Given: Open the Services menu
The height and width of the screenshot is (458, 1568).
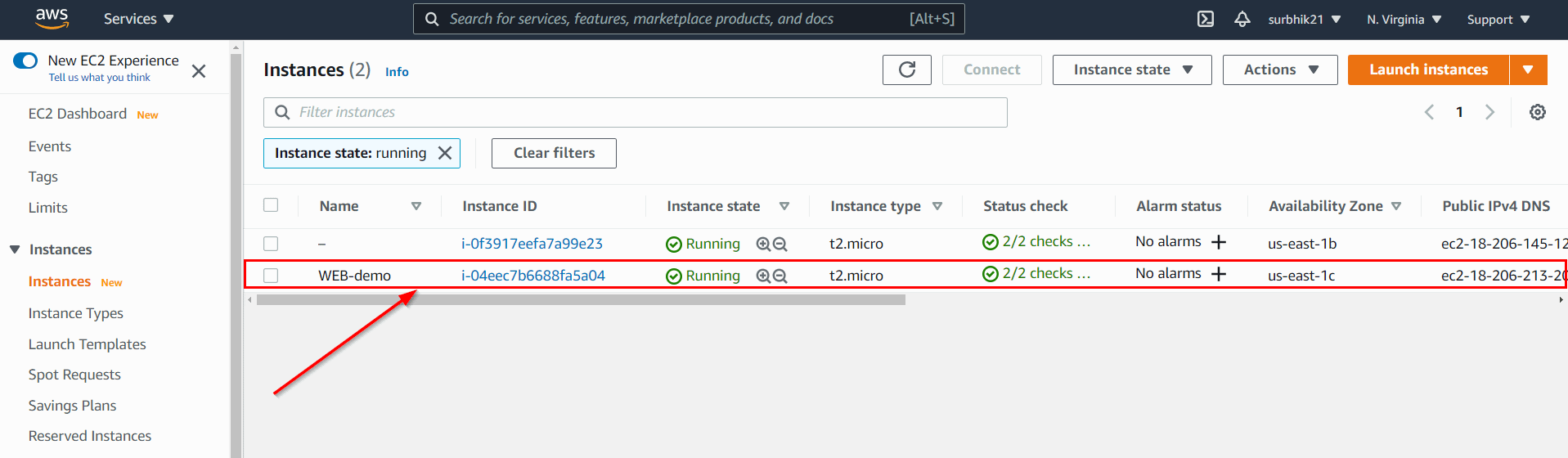Looking at the screenshot, I should (138, 19).
